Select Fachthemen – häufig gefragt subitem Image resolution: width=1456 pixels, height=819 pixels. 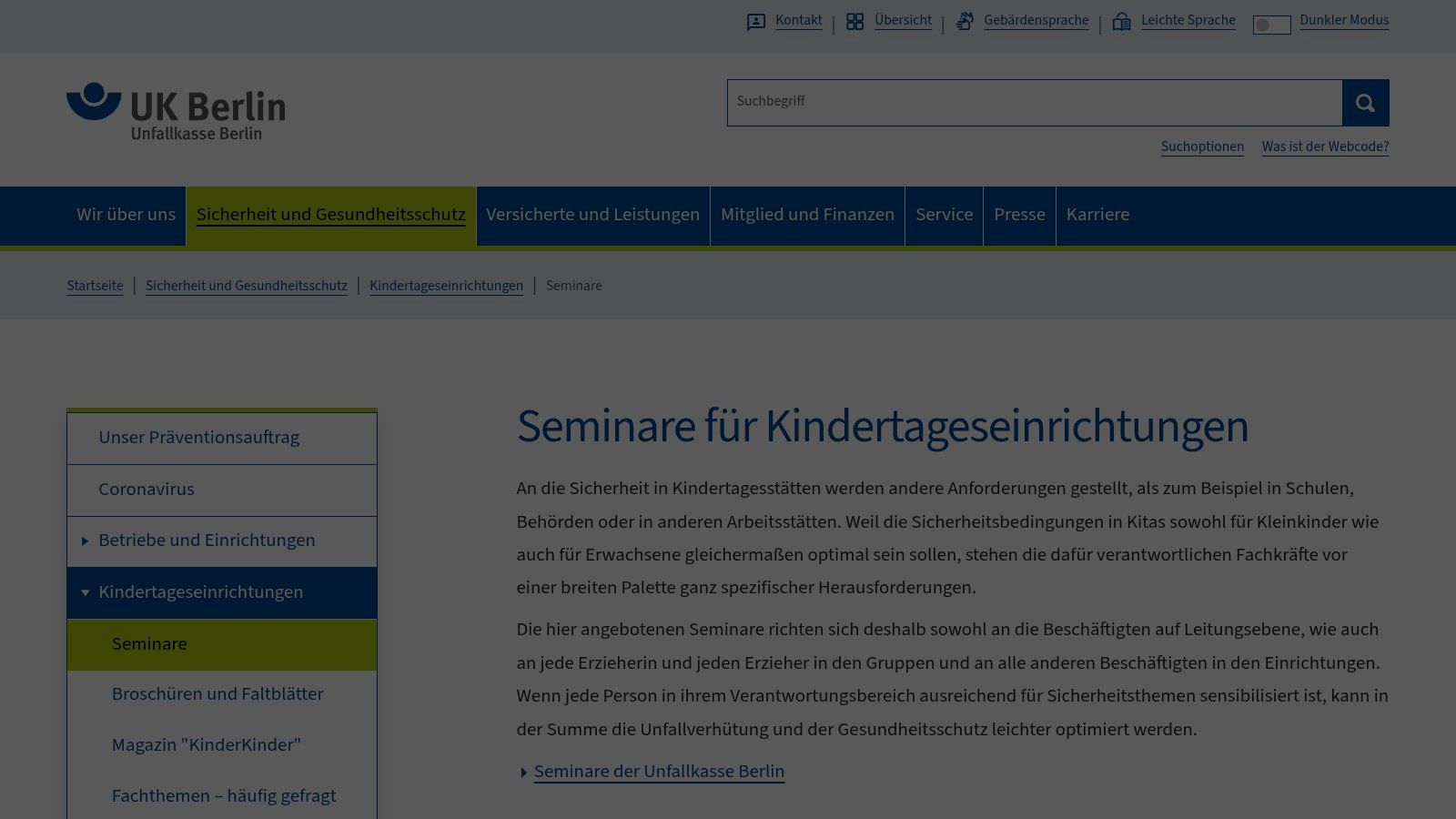pyautogui.click(x=222, y=797)
